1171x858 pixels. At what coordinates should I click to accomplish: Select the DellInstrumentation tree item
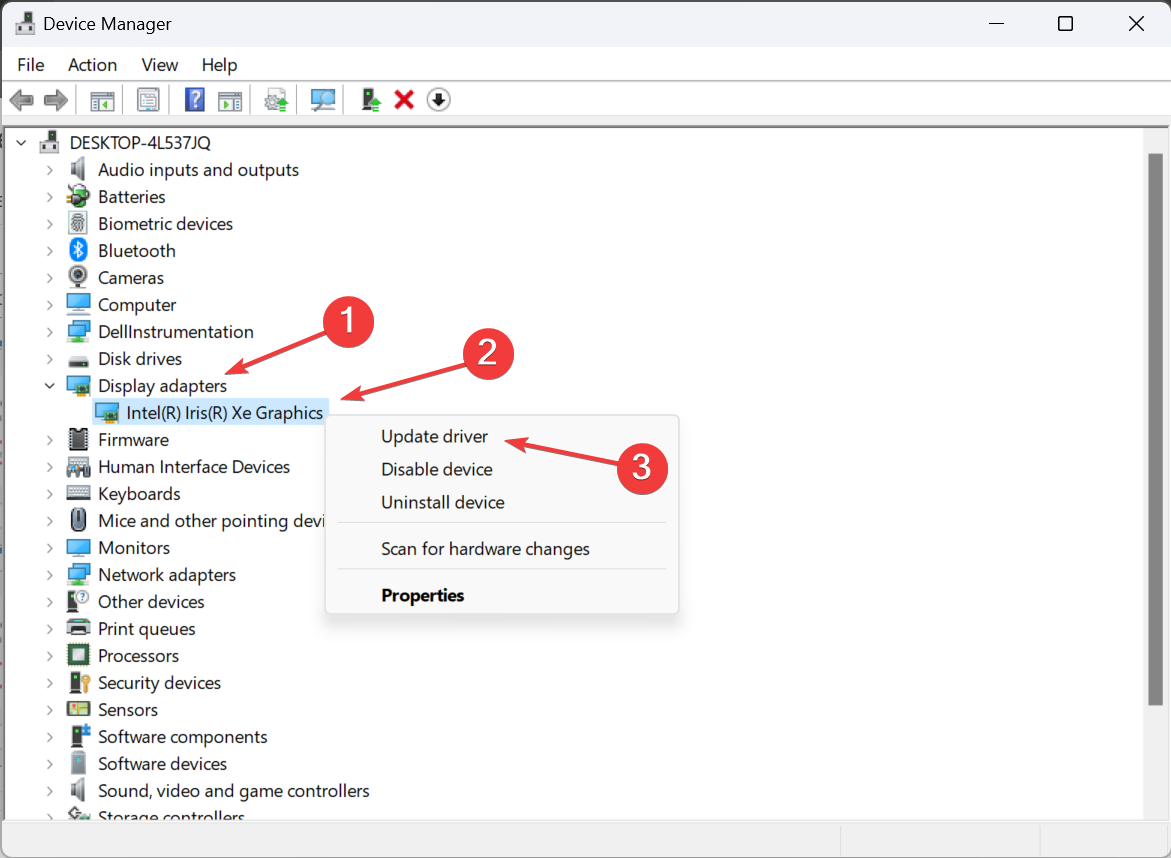coord(176,332)
